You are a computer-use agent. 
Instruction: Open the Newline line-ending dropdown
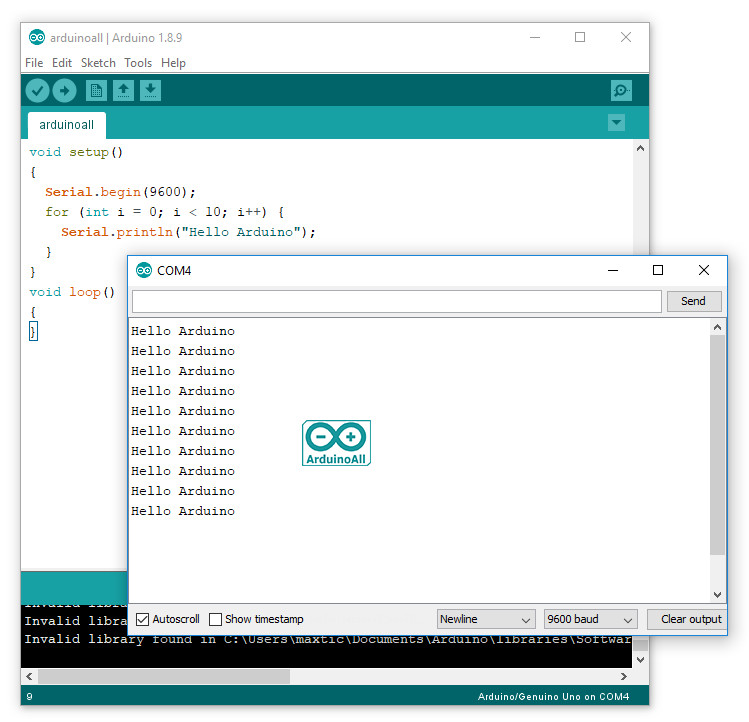486,619
